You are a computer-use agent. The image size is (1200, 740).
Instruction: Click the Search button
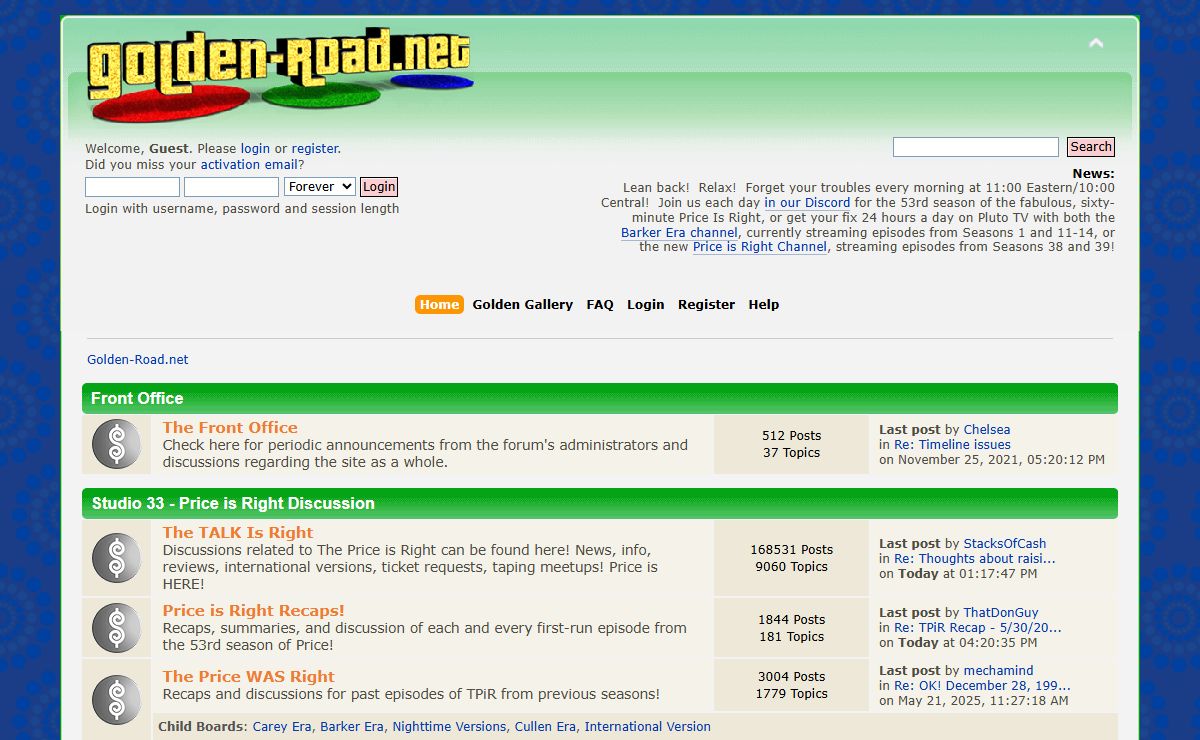[1091, 147]
